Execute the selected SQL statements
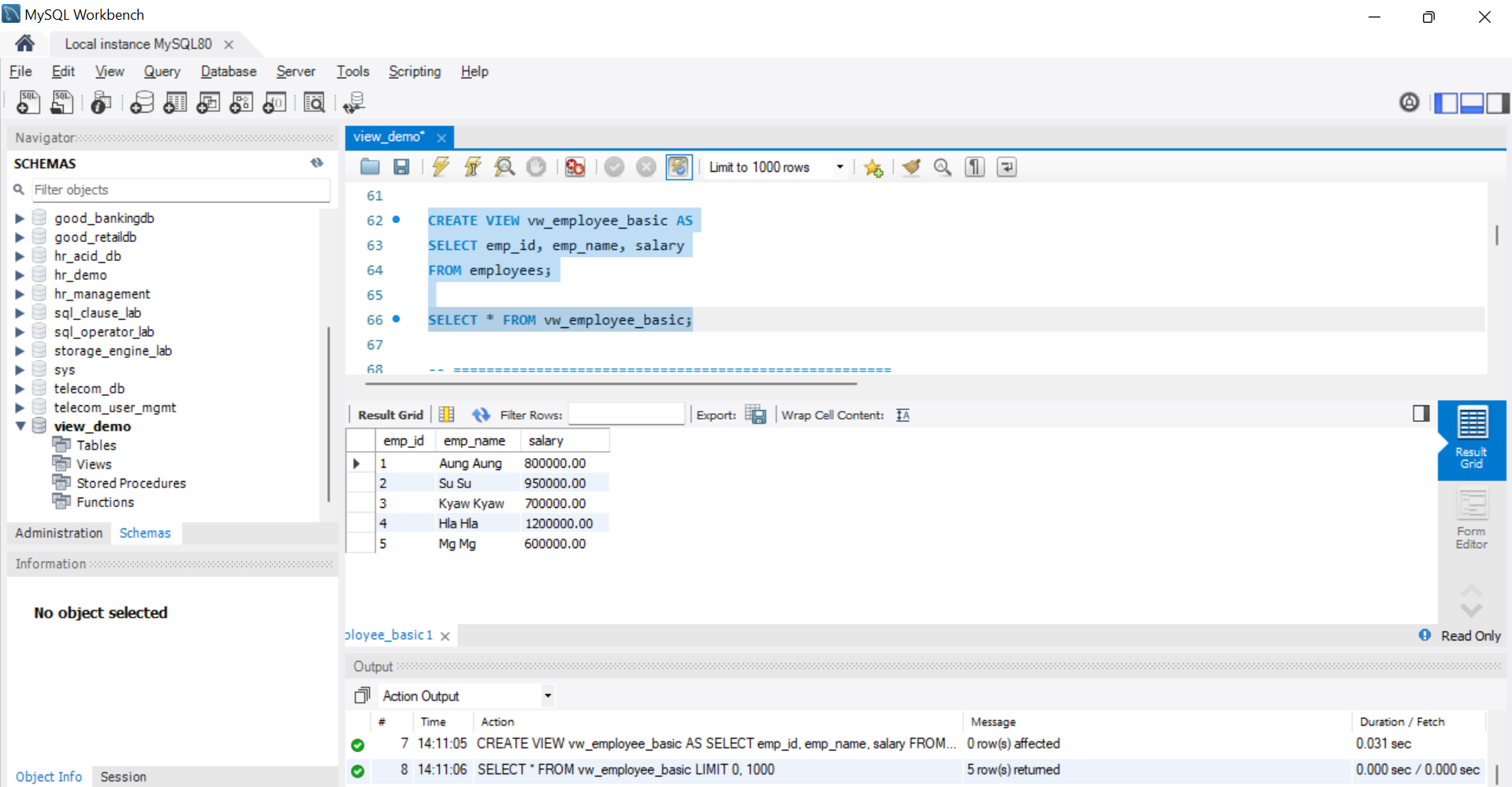Viewport: 1512px width, 787px height. tap(441, 166)
